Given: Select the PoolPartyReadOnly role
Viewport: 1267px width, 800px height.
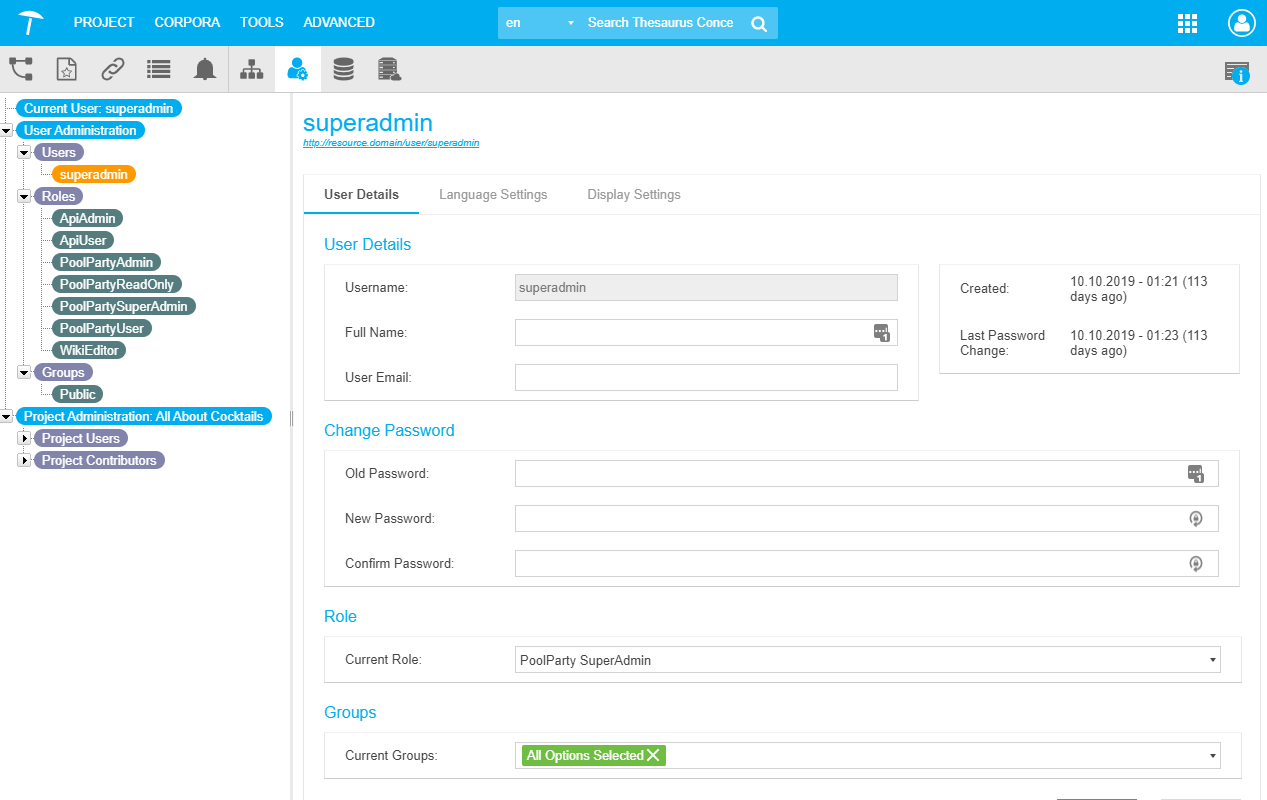Looking at the screenshot, I should (x=116, y=284).
